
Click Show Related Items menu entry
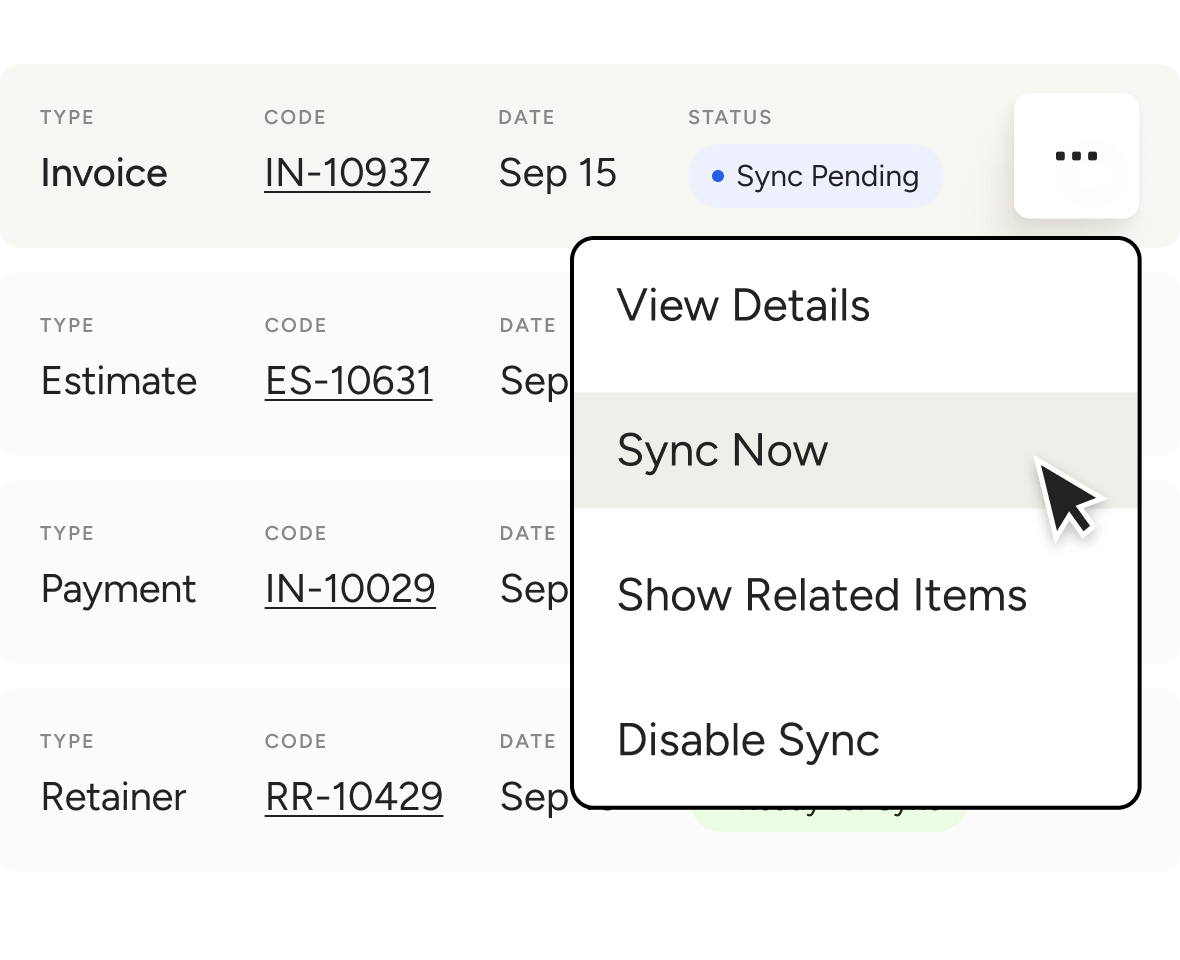coord(821,596)
